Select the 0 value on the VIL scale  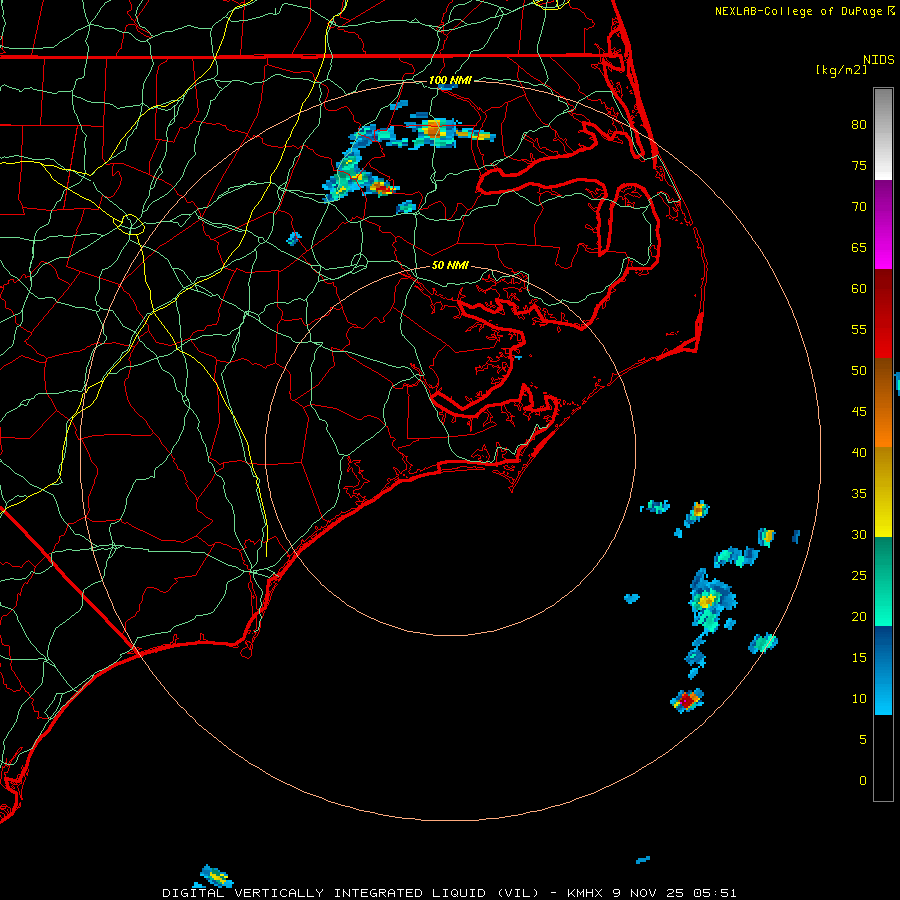pyautogui.click(x=863, y=781)
